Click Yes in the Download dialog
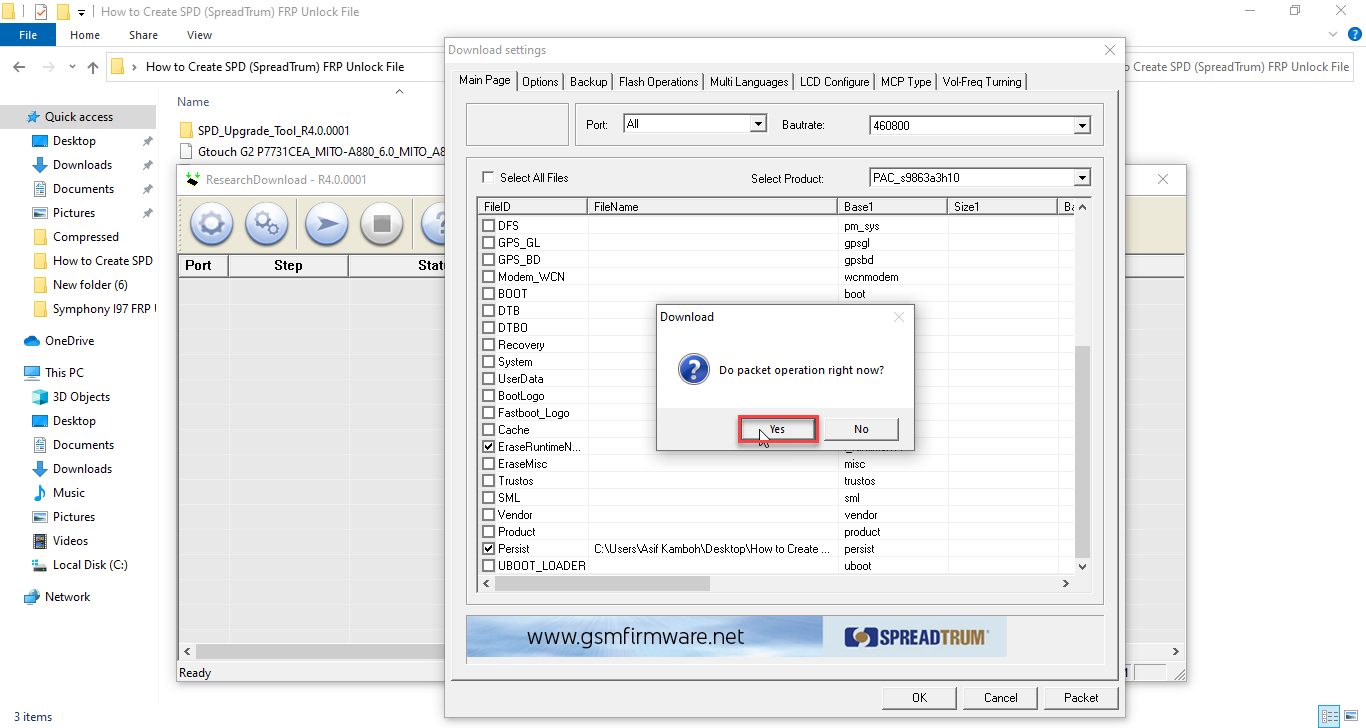 click(x=778, y=429)
